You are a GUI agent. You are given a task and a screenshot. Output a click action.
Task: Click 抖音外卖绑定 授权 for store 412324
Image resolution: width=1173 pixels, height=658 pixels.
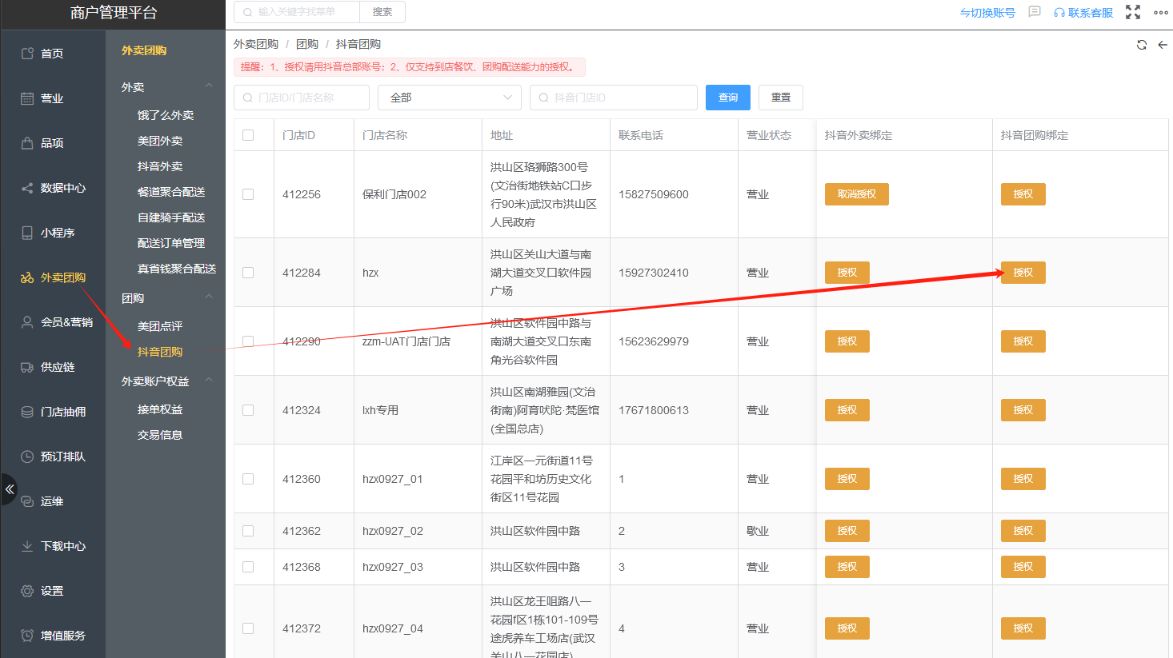coord(847,410)
